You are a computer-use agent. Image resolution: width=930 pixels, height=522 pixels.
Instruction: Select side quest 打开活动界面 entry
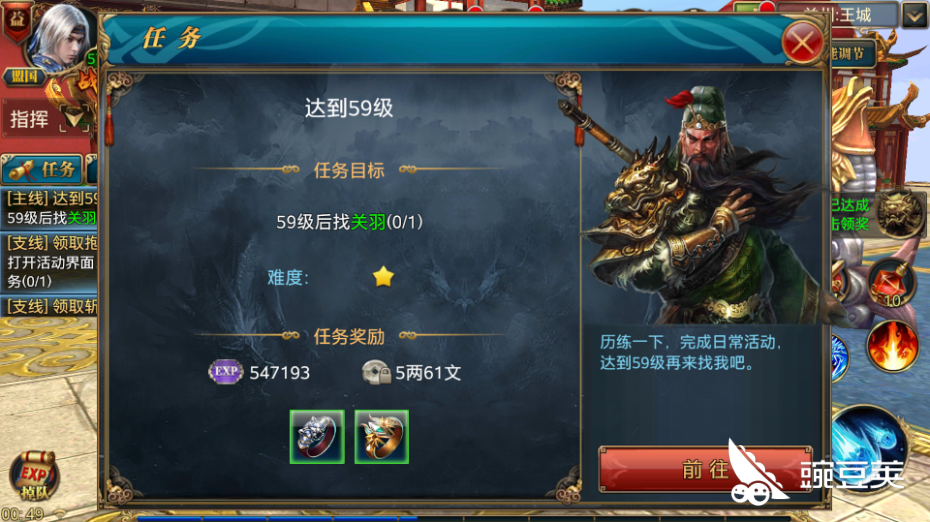50,262
